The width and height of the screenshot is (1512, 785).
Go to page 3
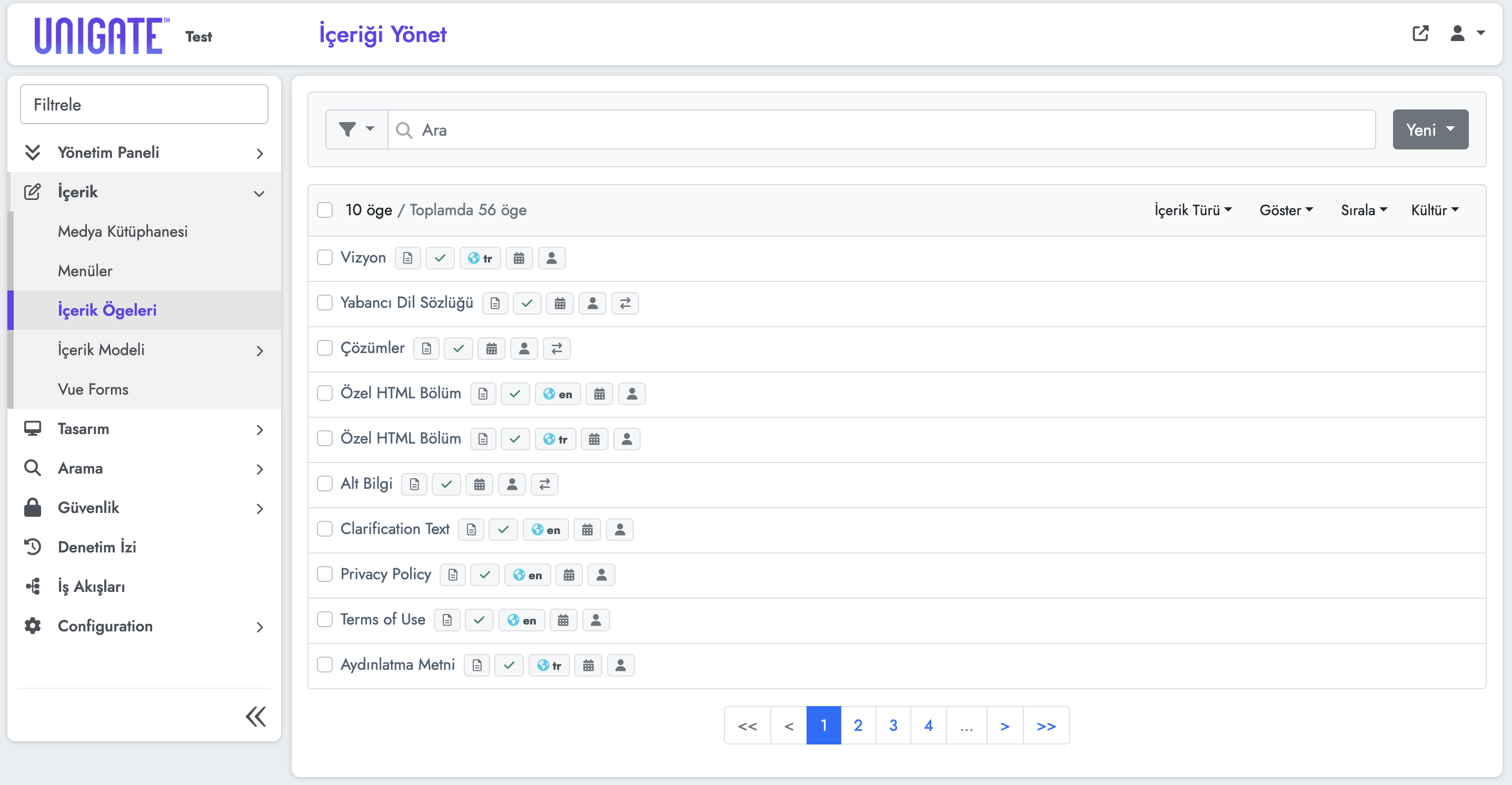(x=893, y=725)
